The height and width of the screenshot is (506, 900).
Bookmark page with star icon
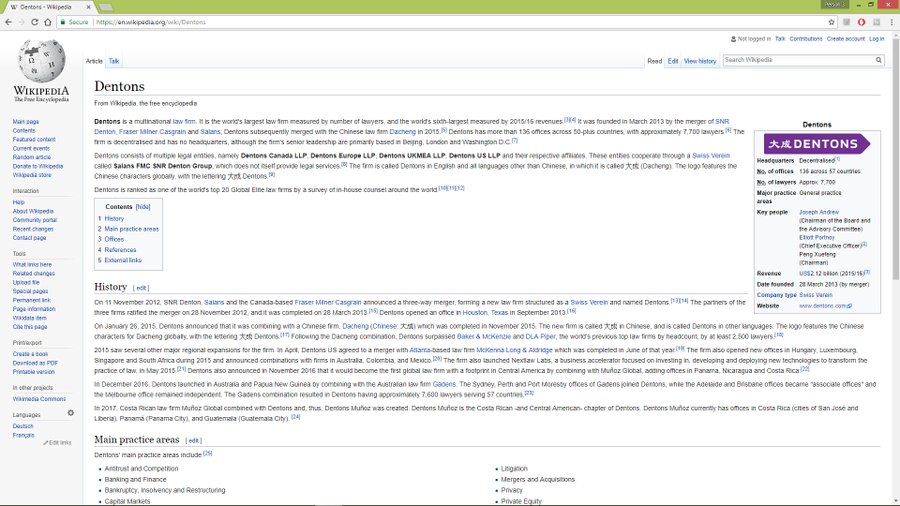click(831, 22)
